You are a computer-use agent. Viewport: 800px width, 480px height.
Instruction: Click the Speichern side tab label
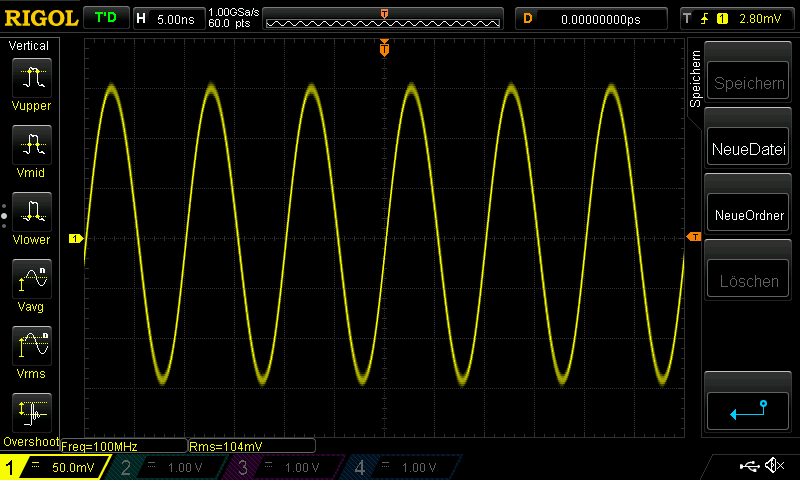pyautogui.click(x=695, y=79)
